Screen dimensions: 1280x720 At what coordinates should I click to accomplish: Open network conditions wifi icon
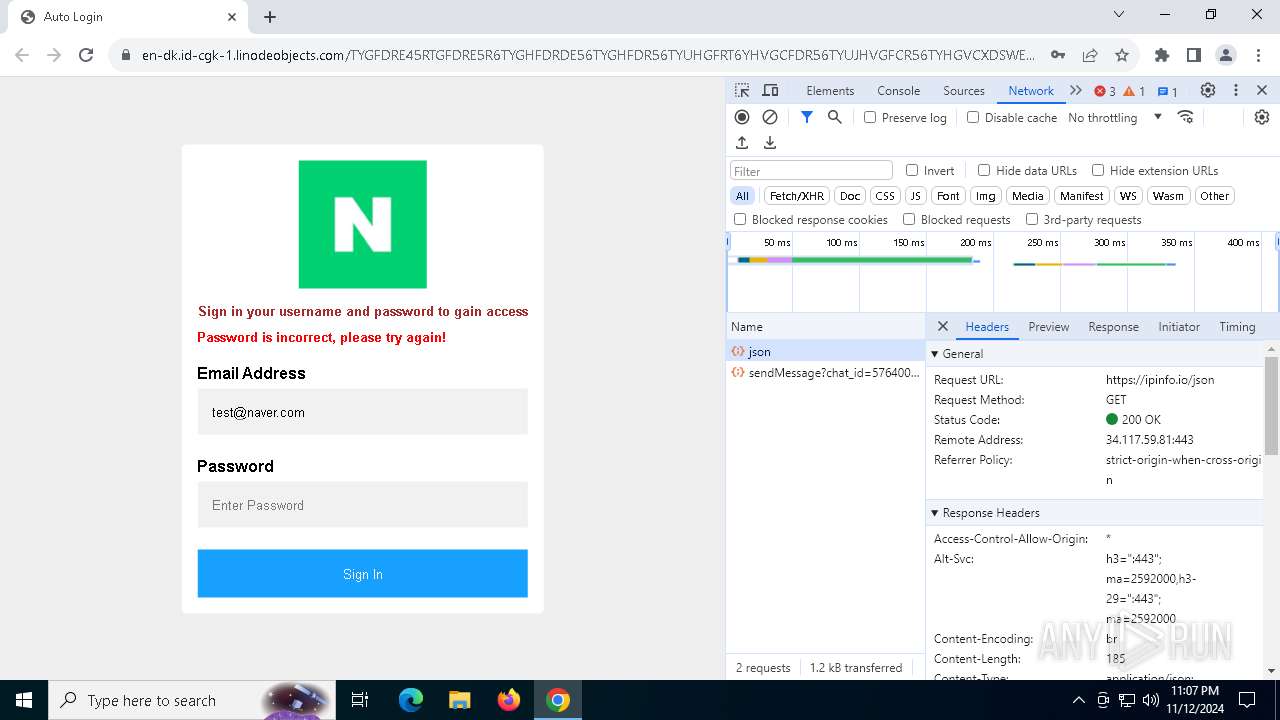(1186, 117)
